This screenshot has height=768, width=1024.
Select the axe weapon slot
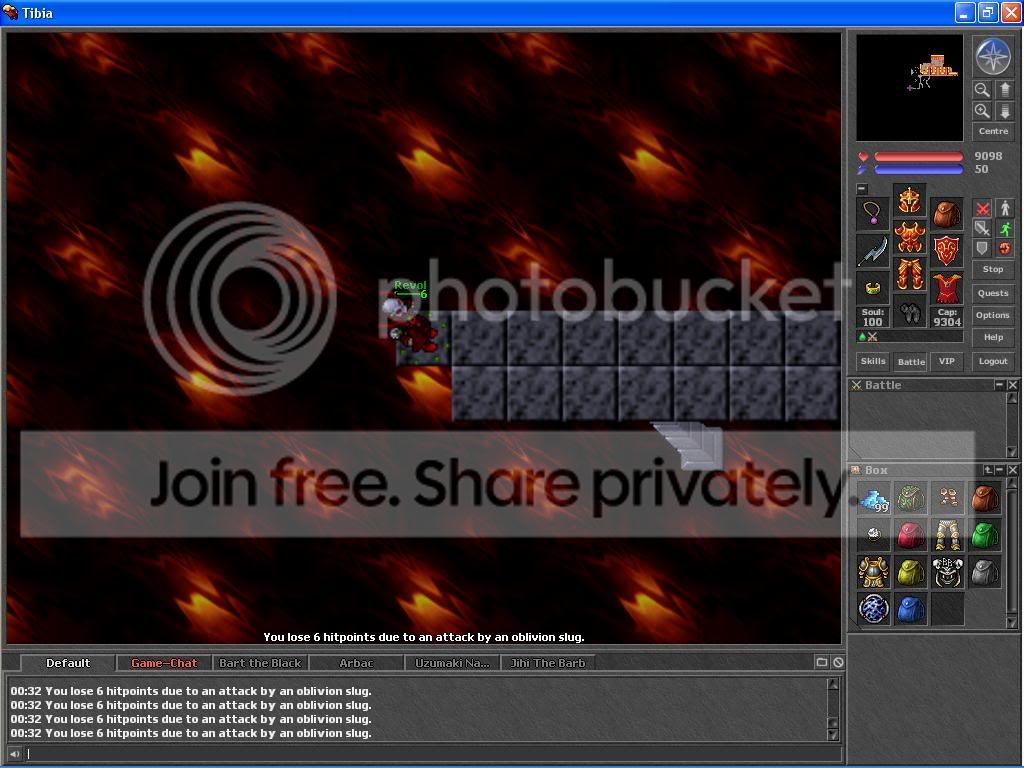[872, 251]
